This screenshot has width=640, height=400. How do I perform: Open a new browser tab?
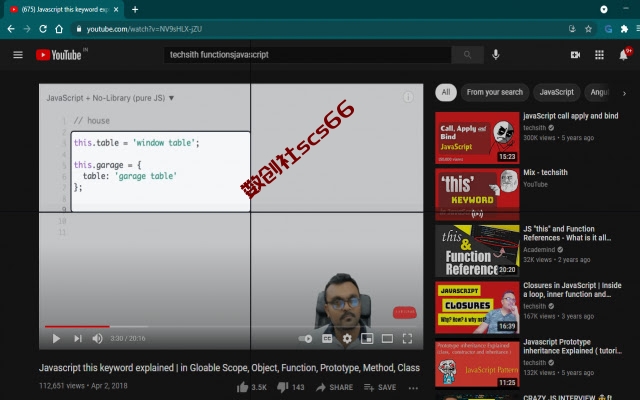pos(135,9)
